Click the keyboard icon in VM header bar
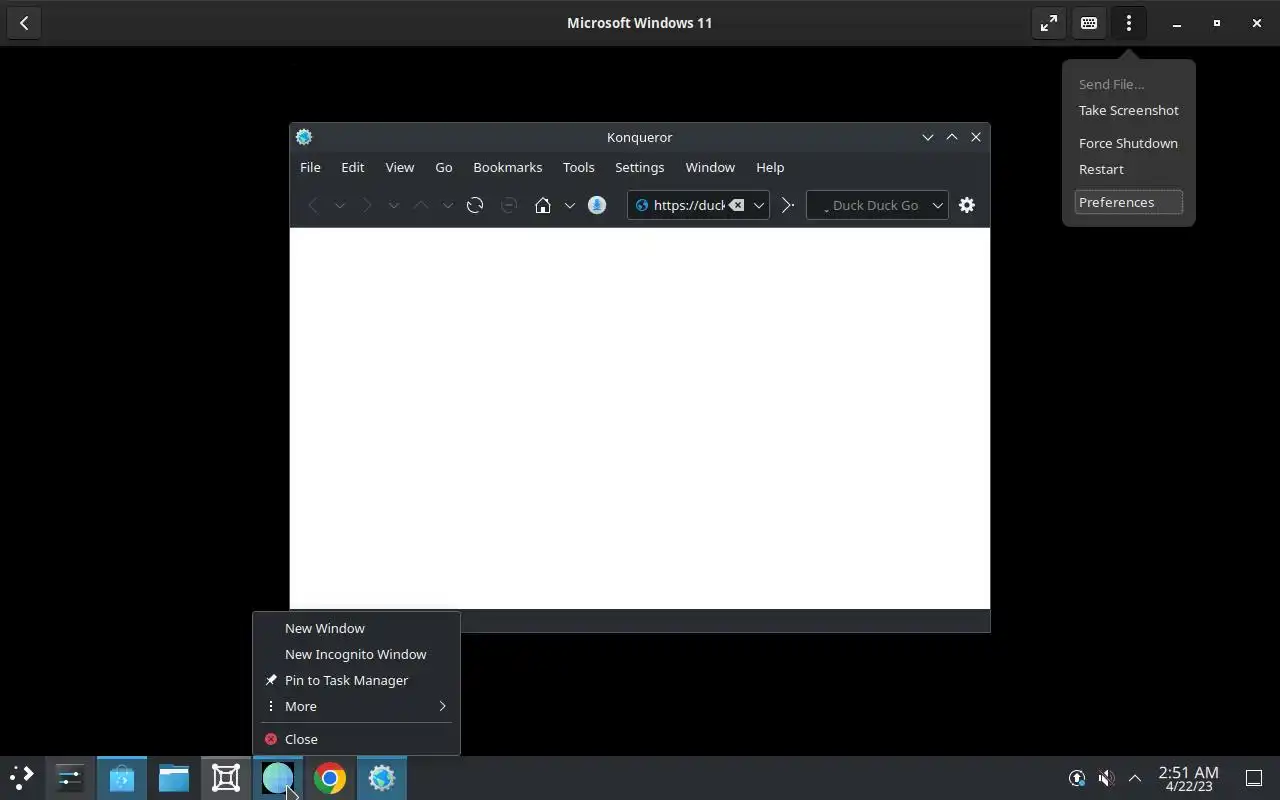Viewport: 1280px width, 800px height. [1089, 23]
